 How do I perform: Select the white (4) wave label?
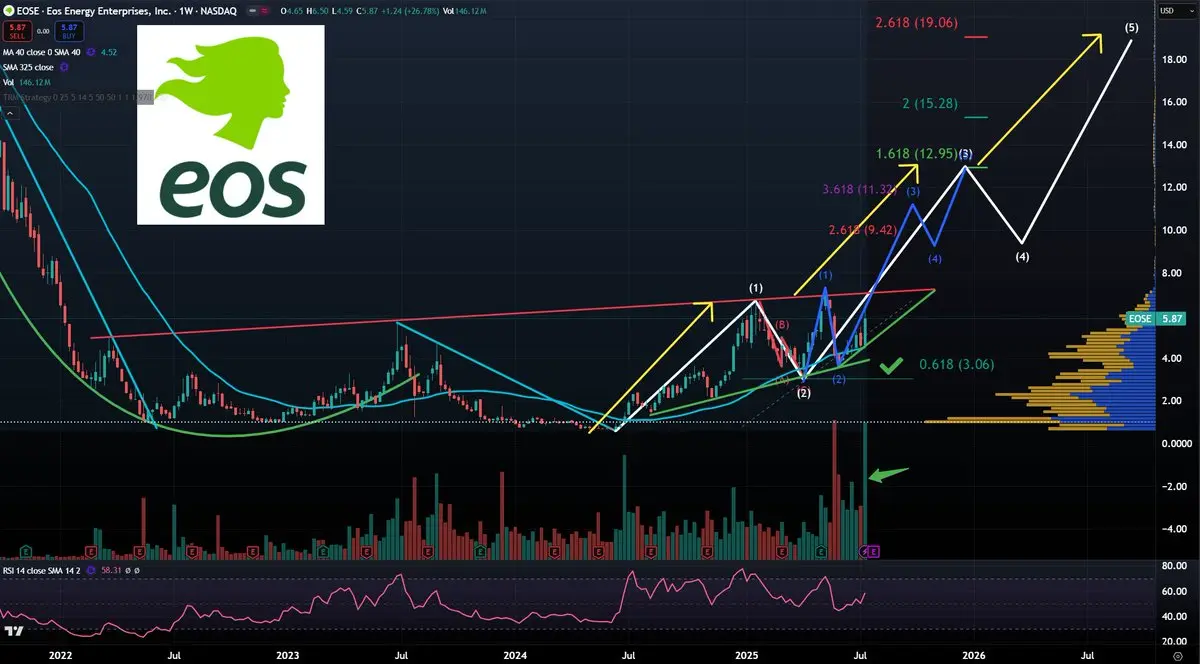click(1022, 257)
